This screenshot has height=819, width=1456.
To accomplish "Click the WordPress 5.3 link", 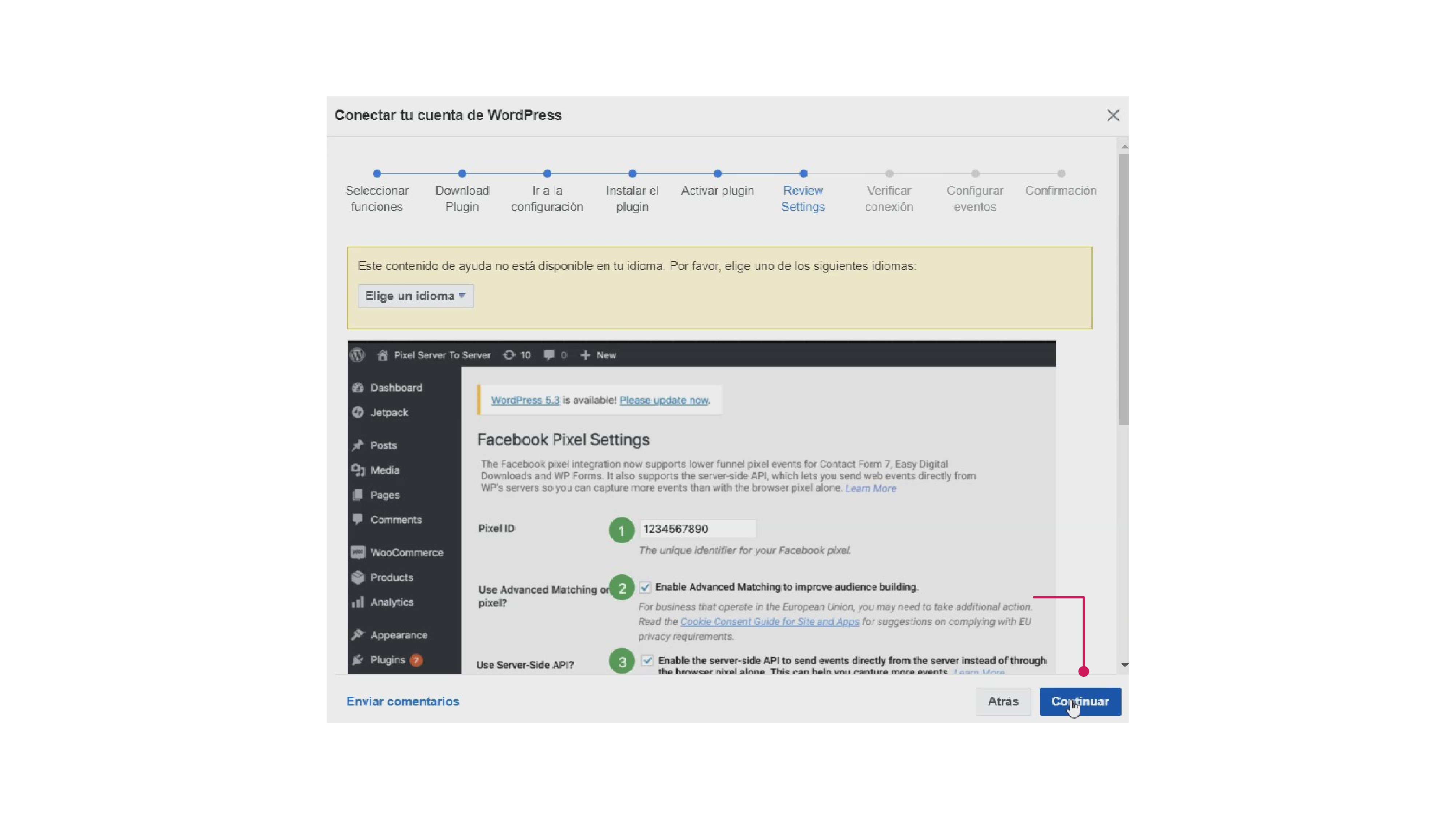I will 525,400.
